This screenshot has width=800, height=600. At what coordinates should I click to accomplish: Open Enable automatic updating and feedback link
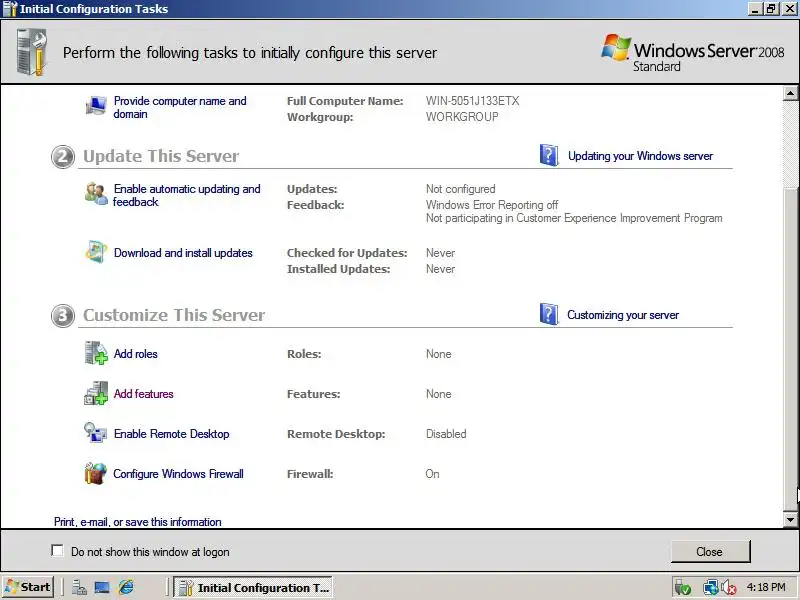(187, 195)
